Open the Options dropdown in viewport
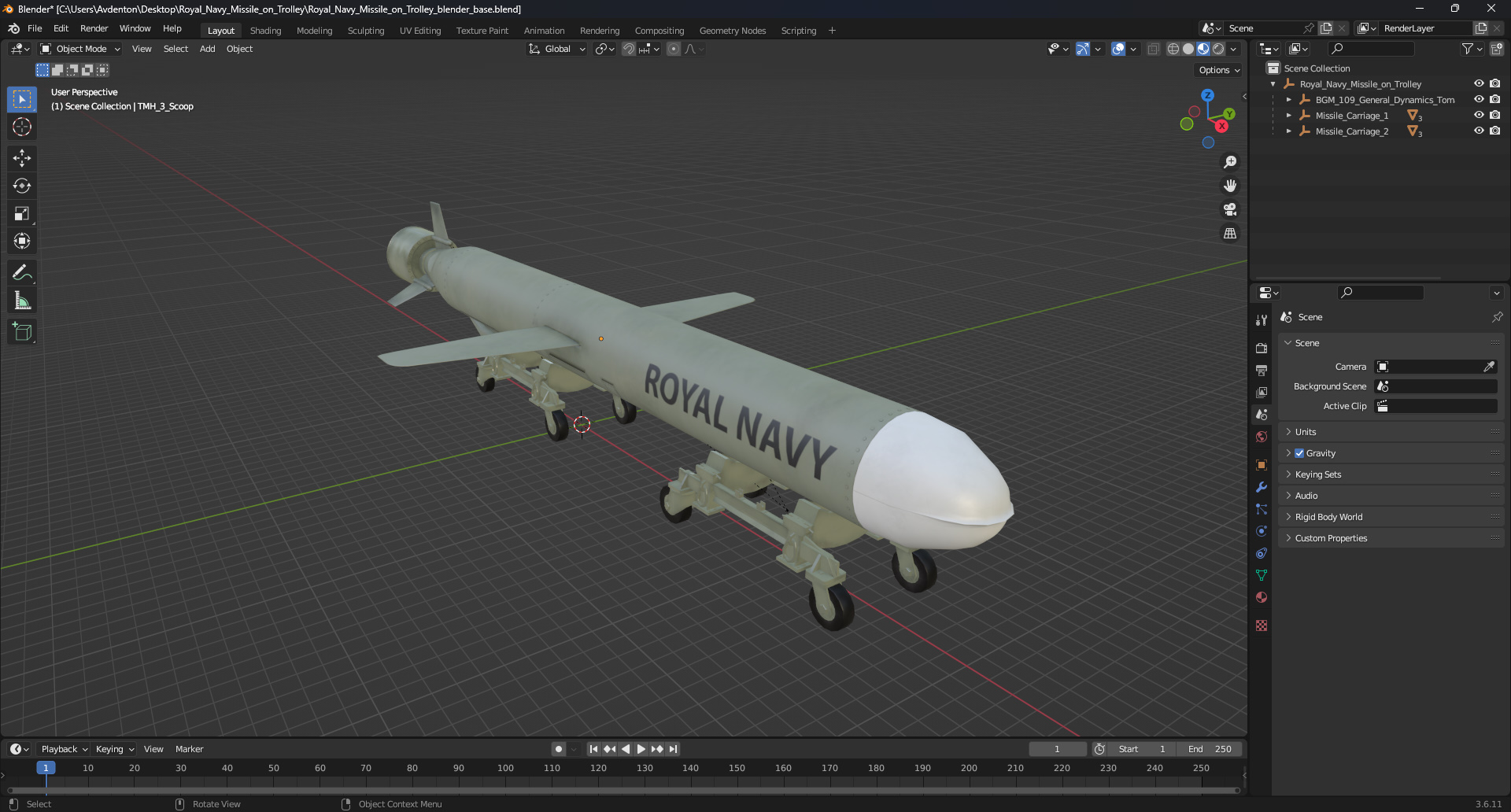 (1219, 70)
